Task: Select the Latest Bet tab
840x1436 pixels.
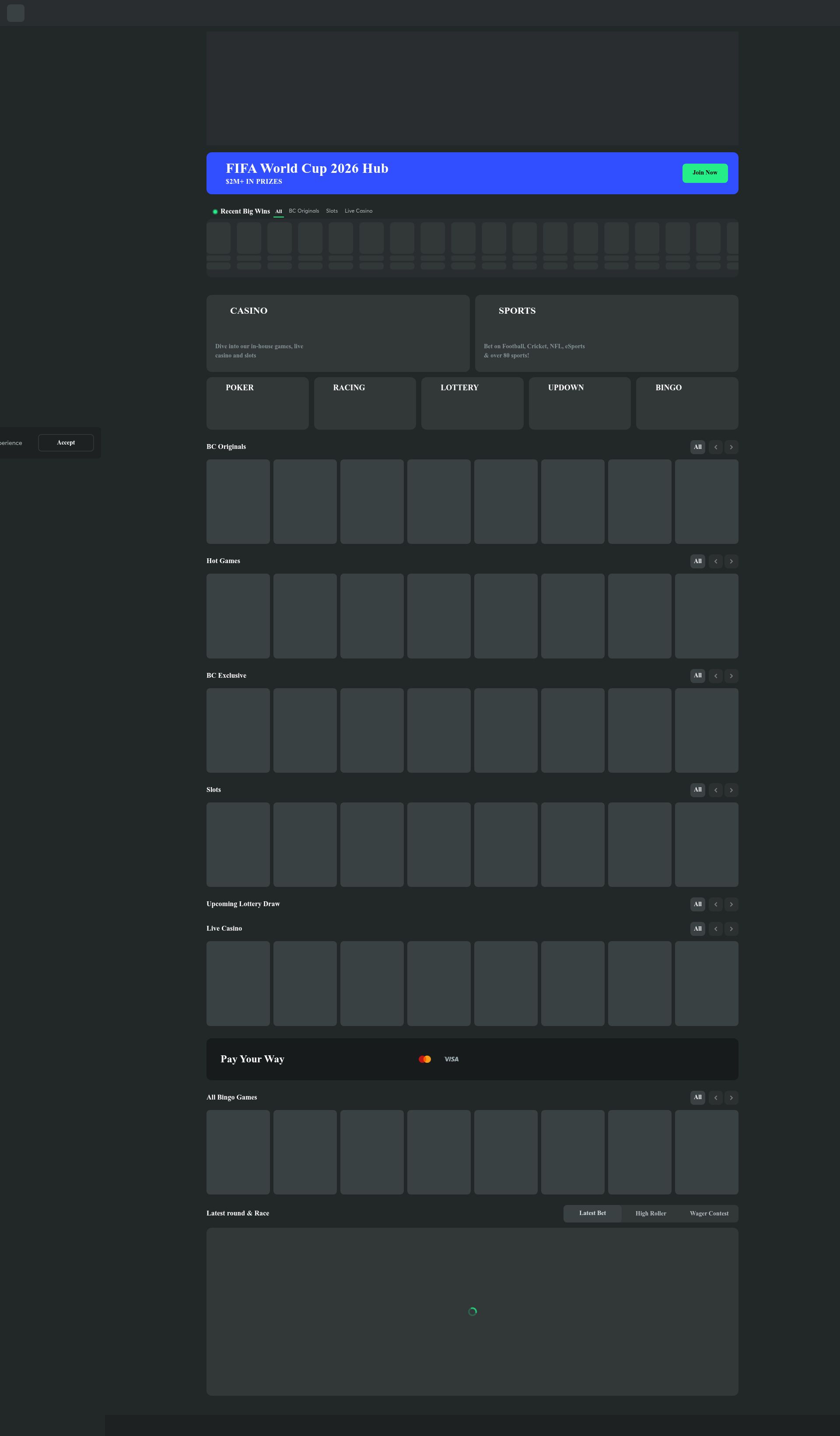Action: [593, 1214]
